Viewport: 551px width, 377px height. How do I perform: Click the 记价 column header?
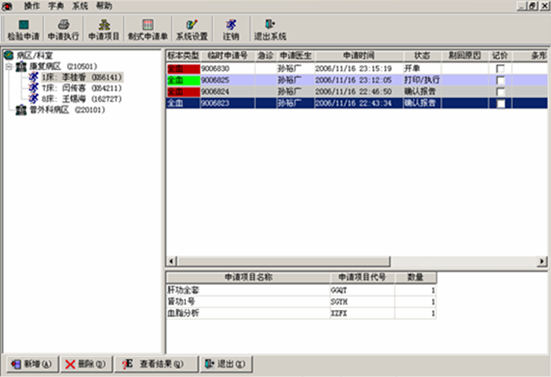point(500,56)
